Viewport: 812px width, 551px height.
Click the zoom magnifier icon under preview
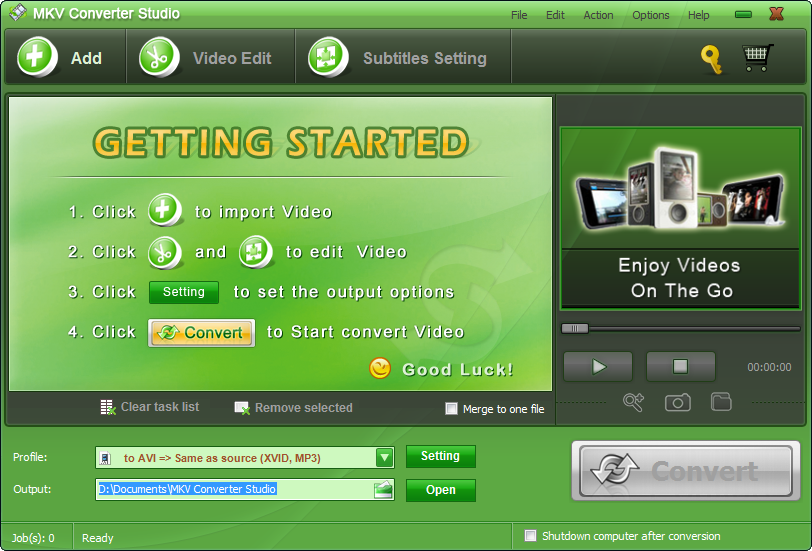[633, 402]
